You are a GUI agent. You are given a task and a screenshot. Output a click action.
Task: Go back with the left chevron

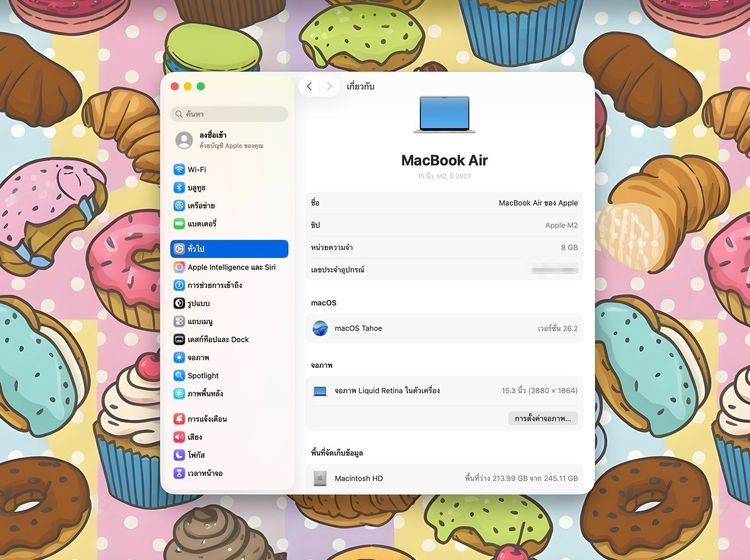[309, 87]
